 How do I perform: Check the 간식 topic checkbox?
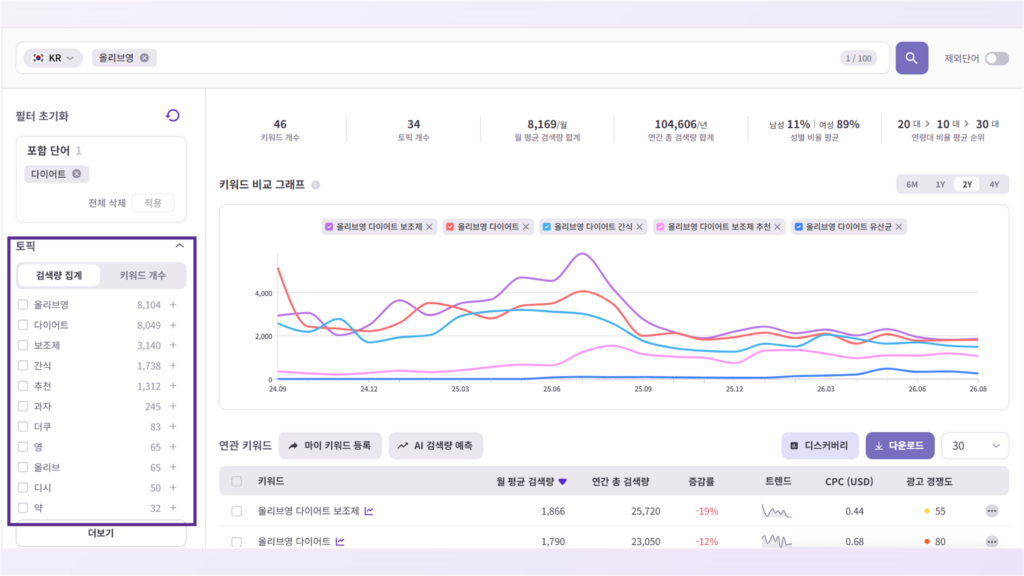point(23,366)
